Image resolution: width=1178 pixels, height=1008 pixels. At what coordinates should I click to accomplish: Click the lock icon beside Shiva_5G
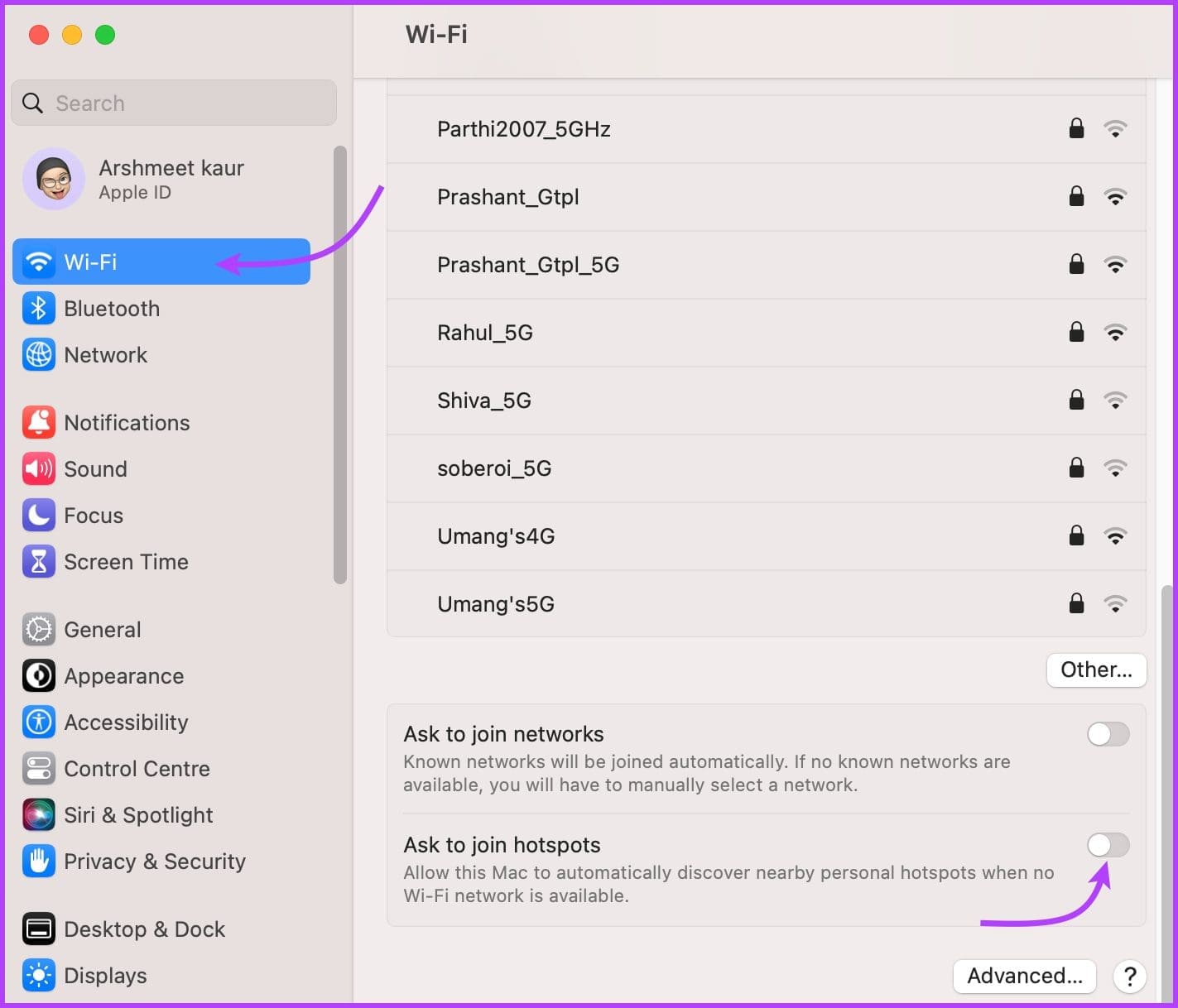point(1076,400)
